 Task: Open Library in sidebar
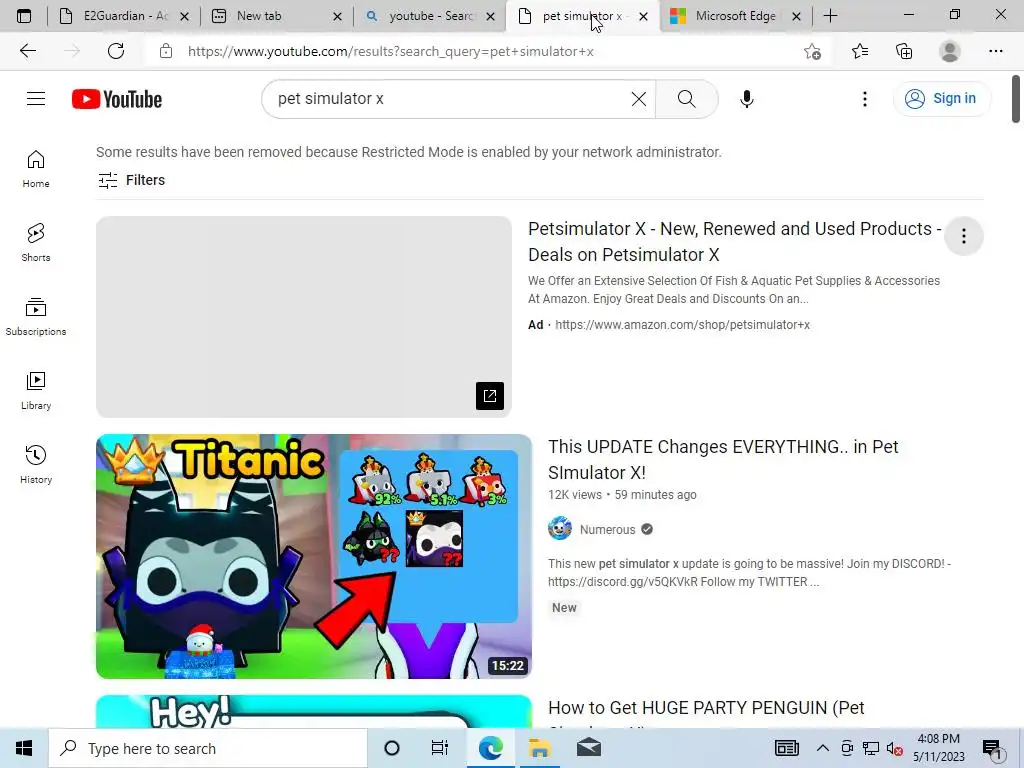[x=36, y=391]
